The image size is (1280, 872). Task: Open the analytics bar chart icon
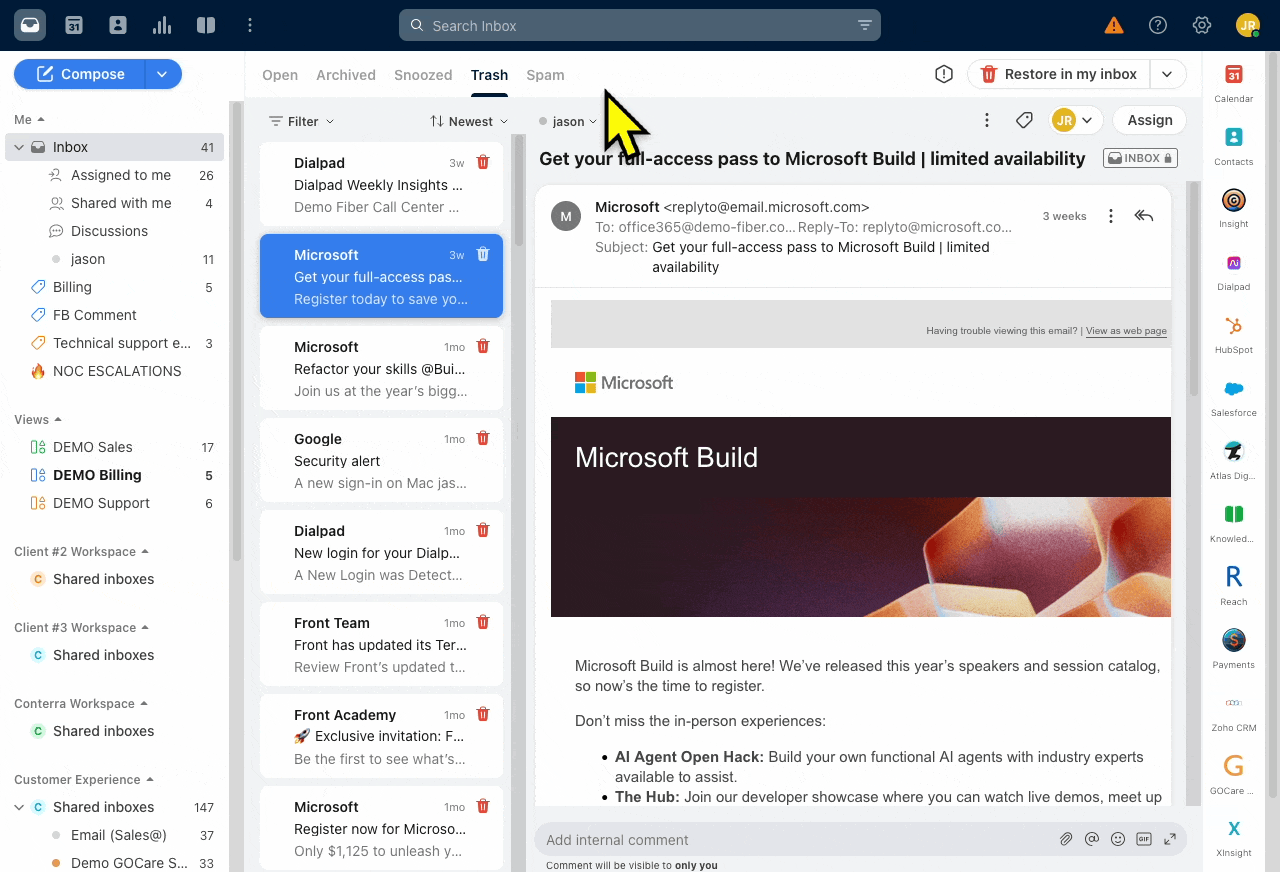[x=162, y=25]
